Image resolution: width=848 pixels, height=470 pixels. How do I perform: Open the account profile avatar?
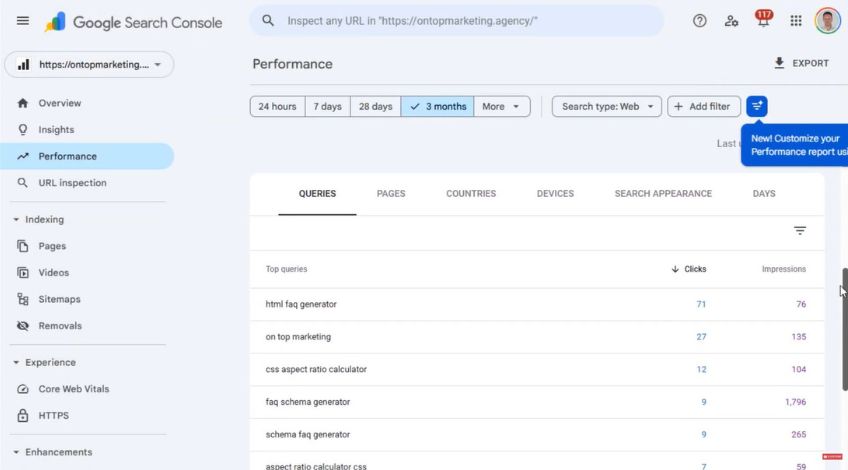[x=827, y=21]
